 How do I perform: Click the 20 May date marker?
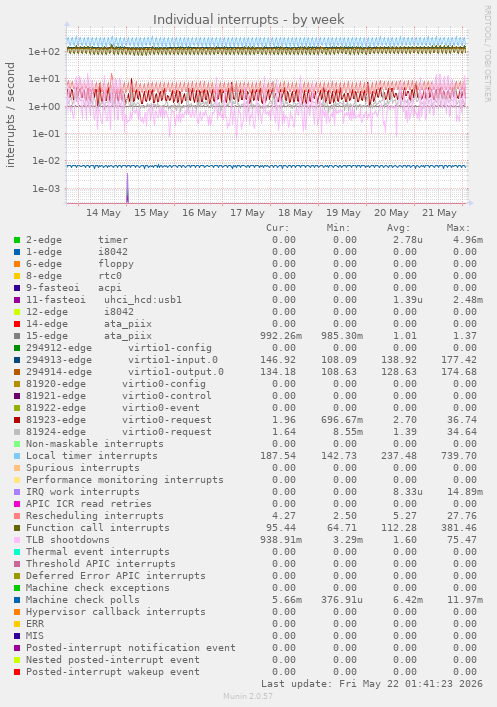coord(391,213)
